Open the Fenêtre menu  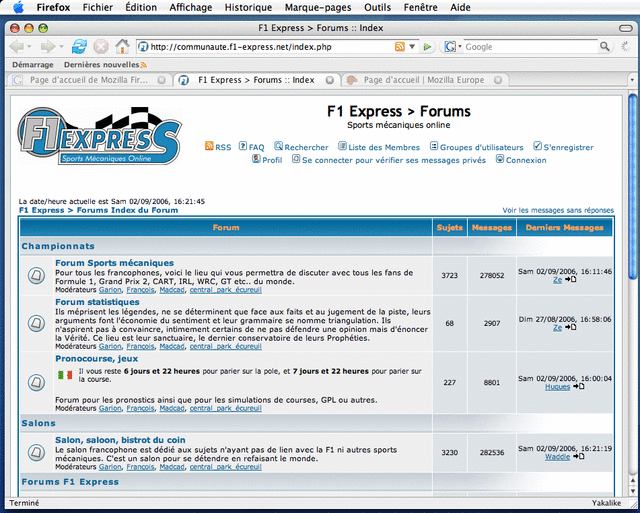420,7
